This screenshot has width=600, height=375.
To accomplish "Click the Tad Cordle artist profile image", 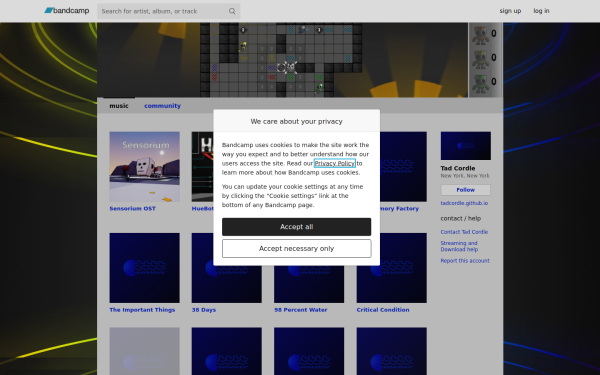I will pyautogui.click(x=466, y=146).
